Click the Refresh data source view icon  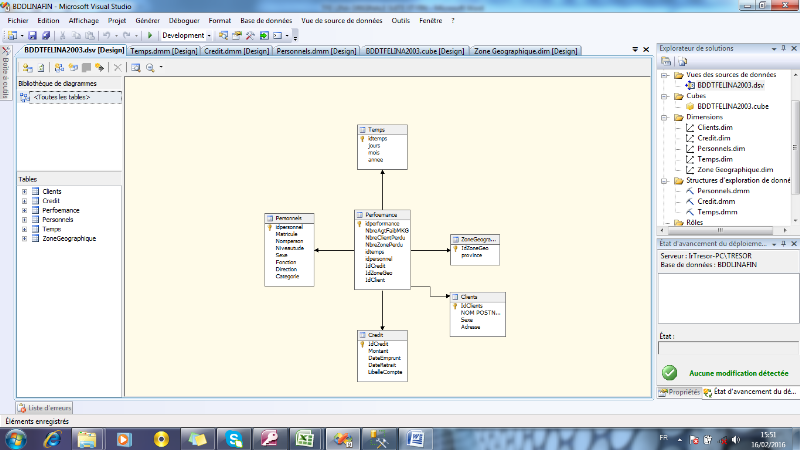pyautogui.click(x=41, y=67)
